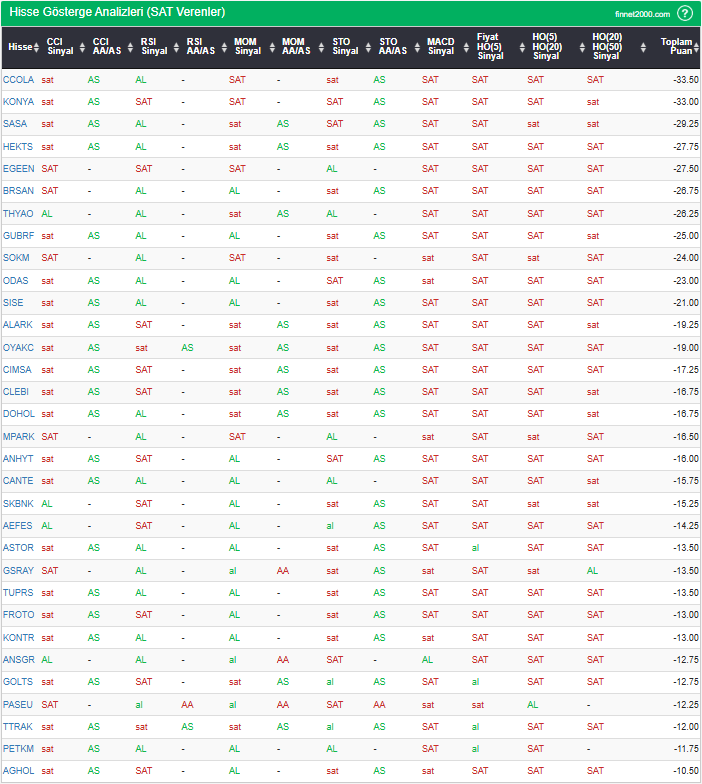Open the BRSAN stock link
This screenshot has width=702, height=784.
click(18, 190)
